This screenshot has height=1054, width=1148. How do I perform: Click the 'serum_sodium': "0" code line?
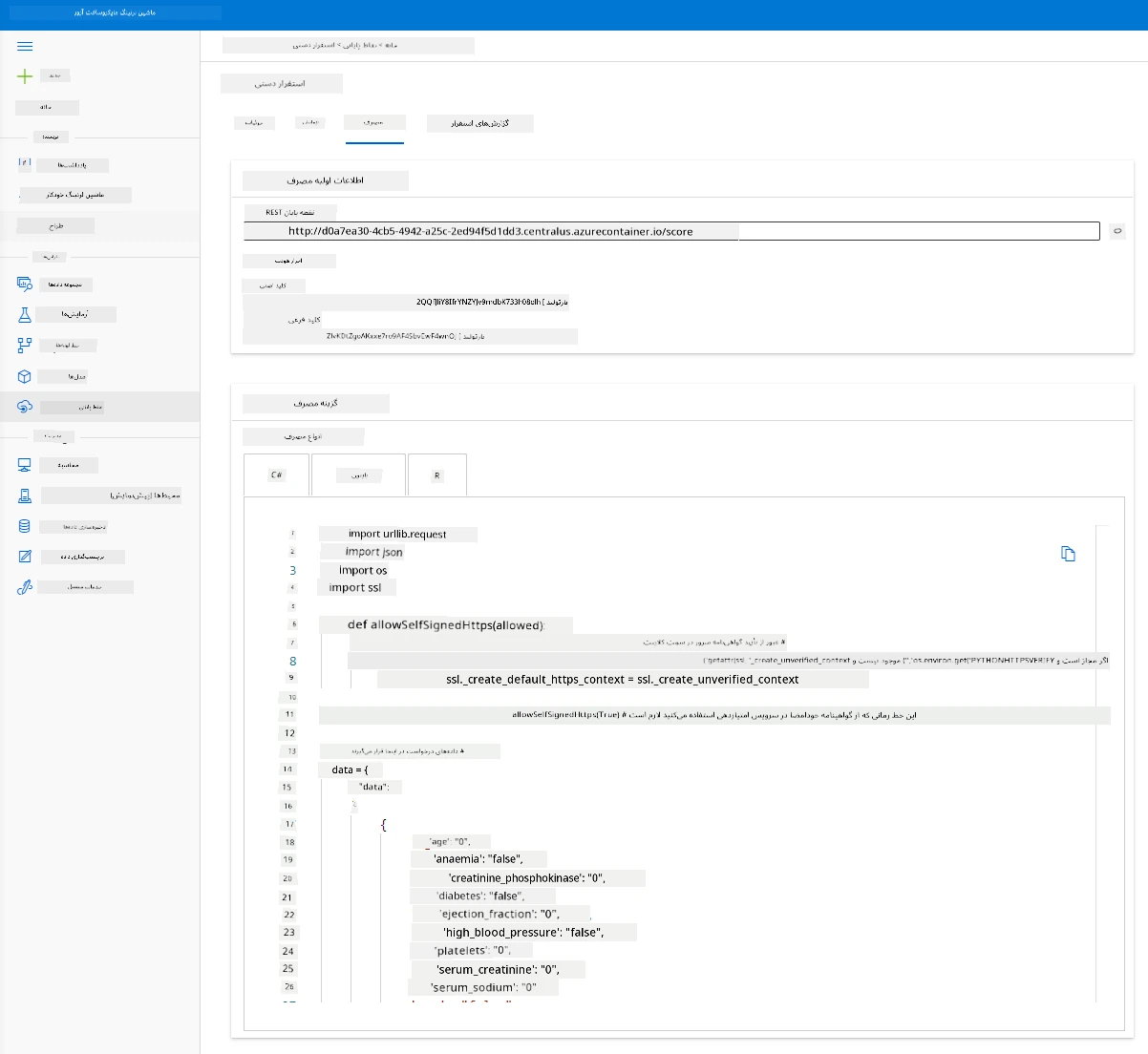[x=483, y=987]
